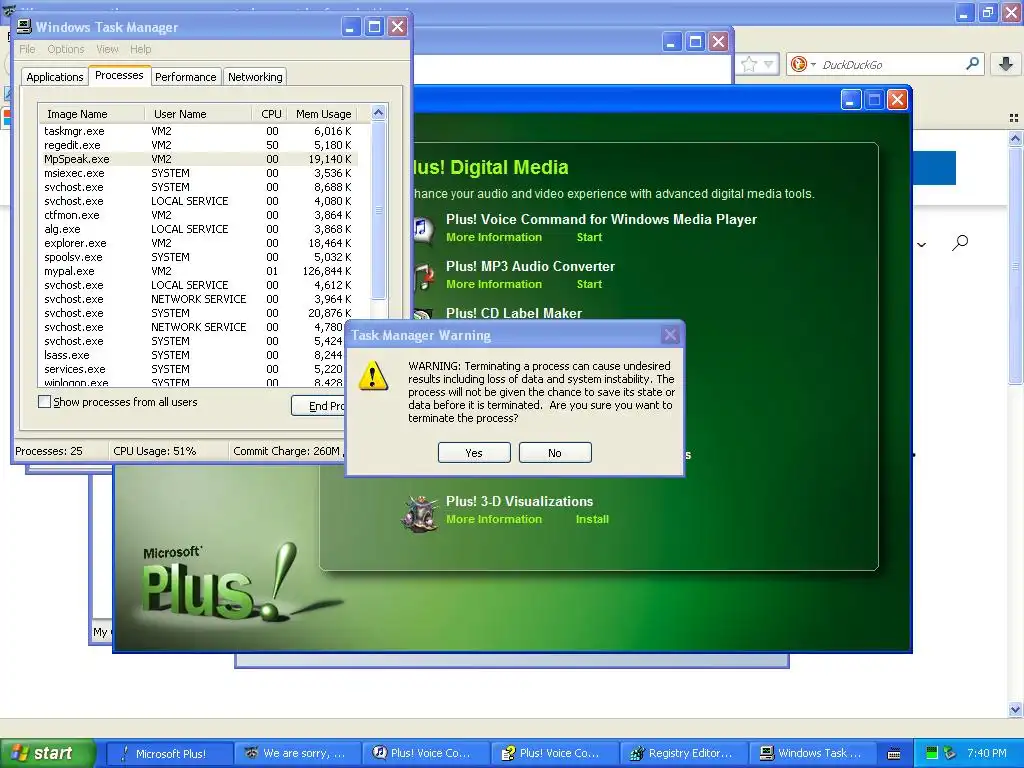Viewport: 1024px width, 768px height.
Task: Start Plus! MP3 Audio Converter
Action: (x=589, y=284)
